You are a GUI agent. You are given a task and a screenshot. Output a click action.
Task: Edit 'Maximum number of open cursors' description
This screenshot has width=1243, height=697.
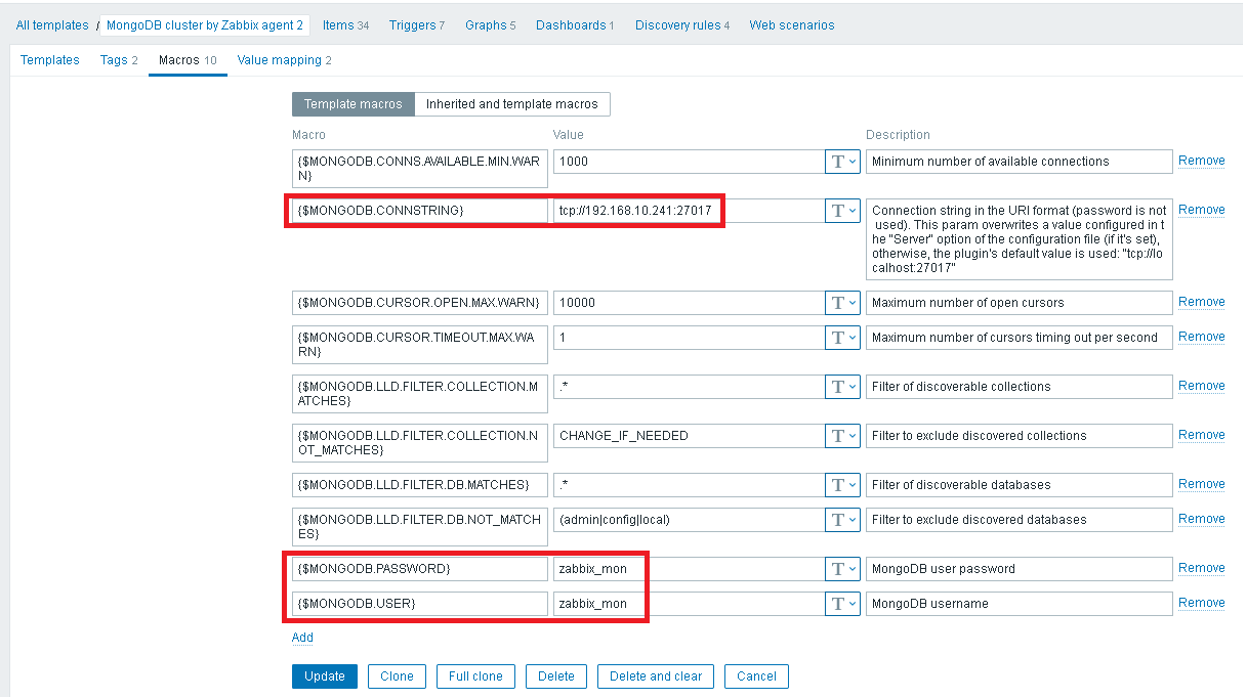[x=1019, y=302]
